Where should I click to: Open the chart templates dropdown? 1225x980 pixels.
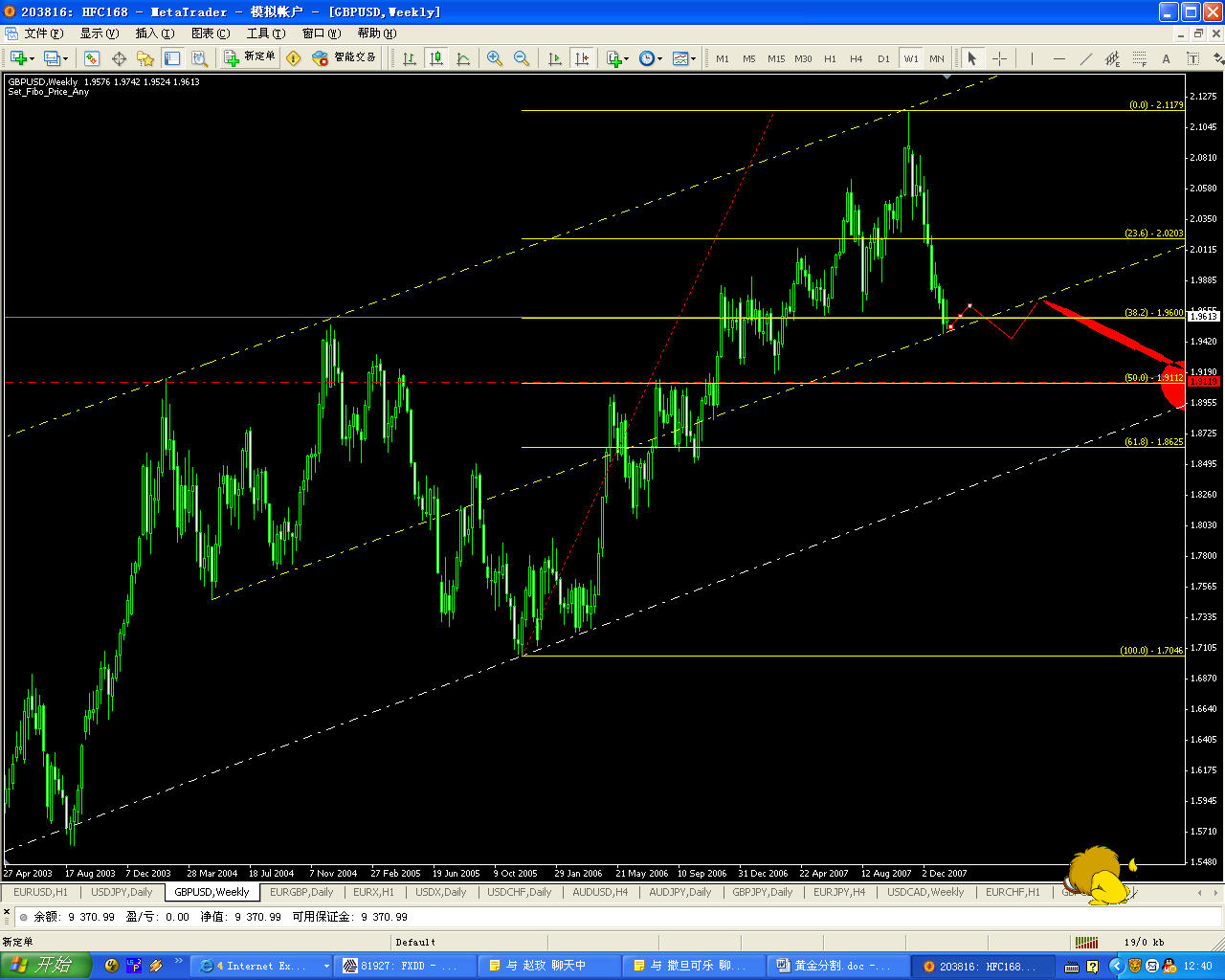click(x=684, y=58)
